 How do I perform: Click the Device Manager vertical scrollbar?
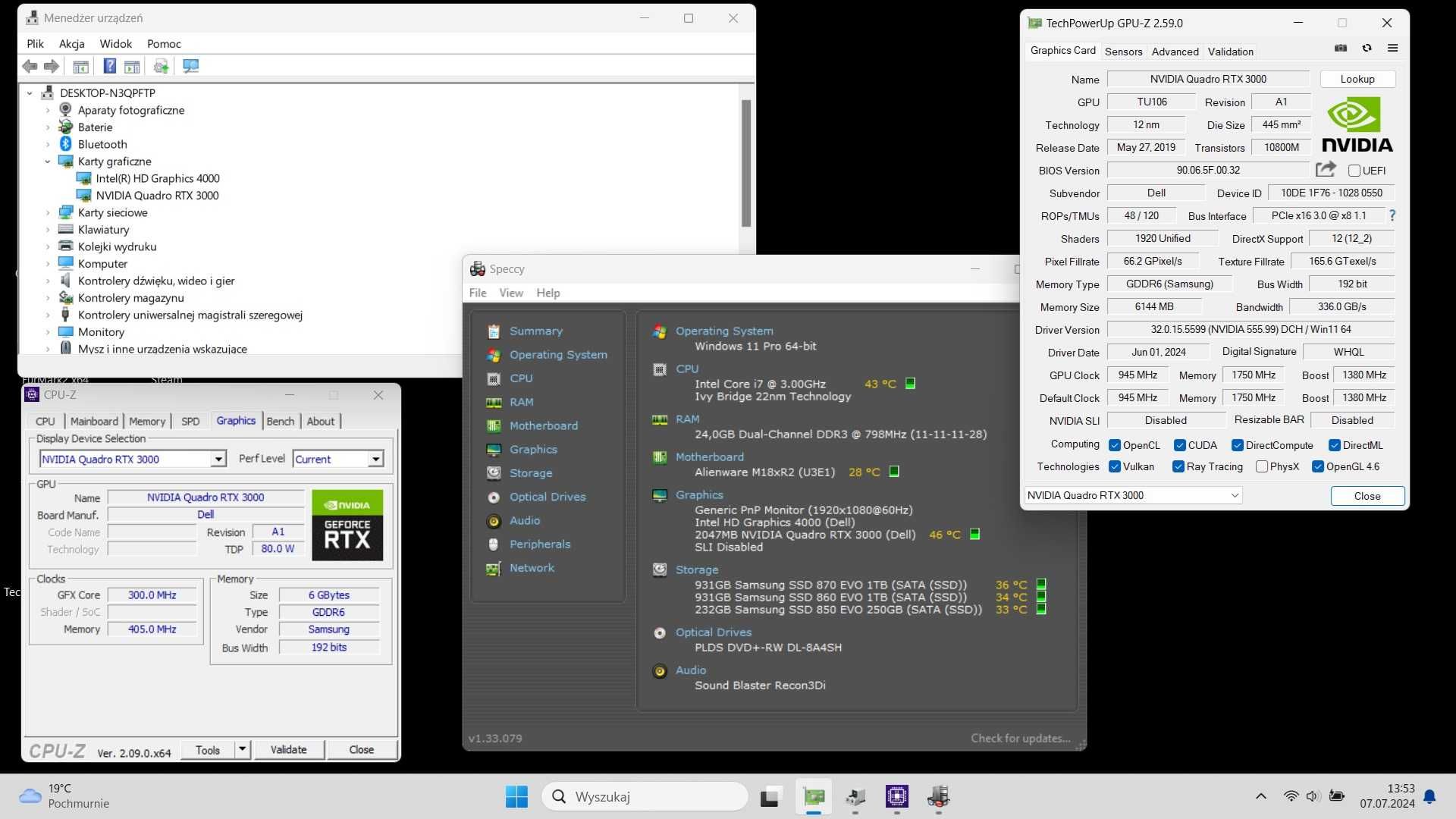[746, 163]
